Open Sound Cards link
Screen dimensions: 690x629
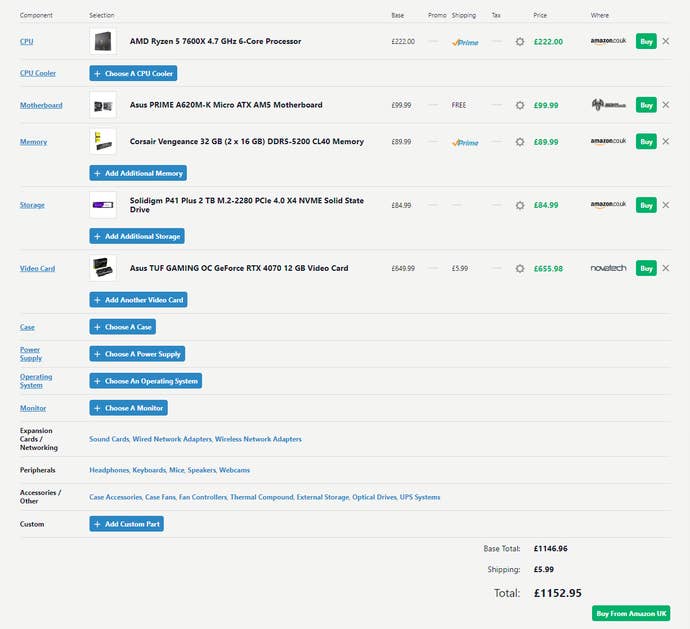109,439
